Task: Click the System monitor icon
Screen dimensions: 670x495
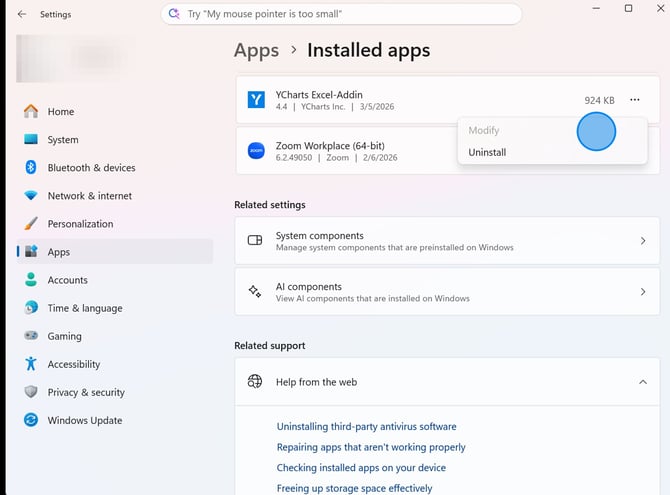Action: pyautogui.click(x=31, y=139)
